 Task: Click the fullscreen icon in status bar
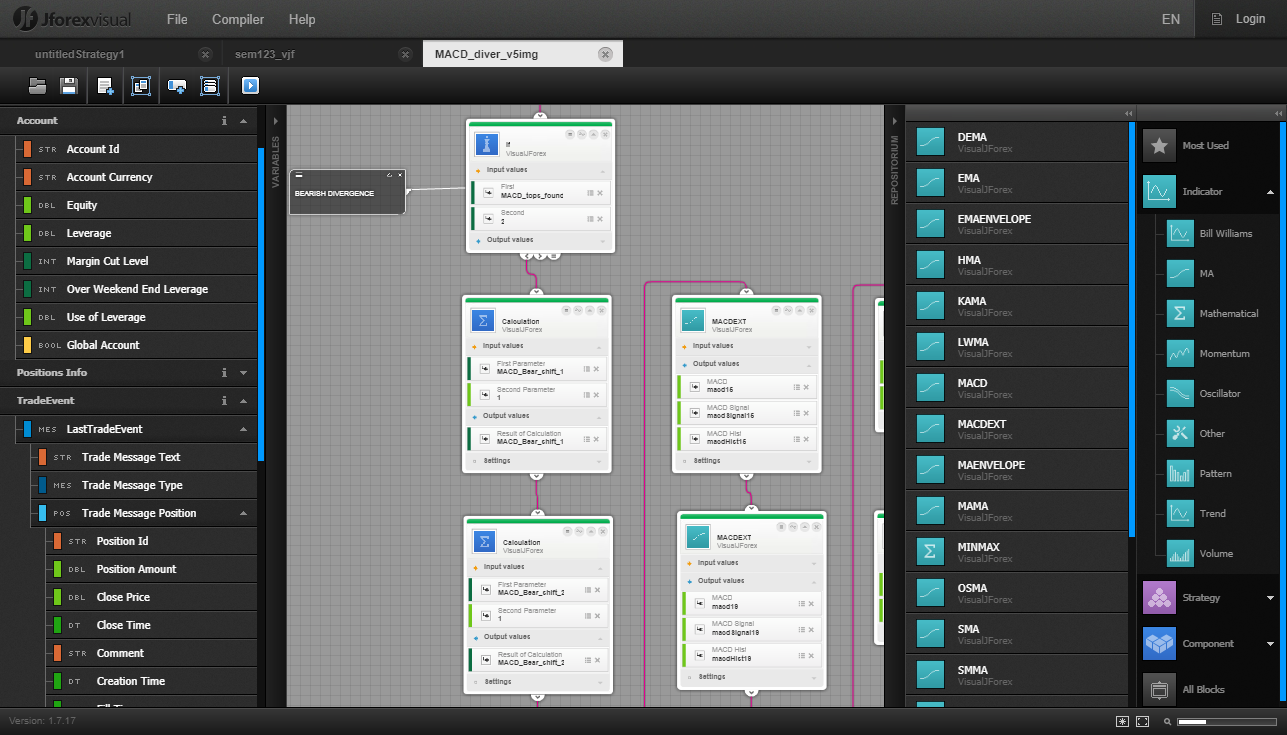1143,721
